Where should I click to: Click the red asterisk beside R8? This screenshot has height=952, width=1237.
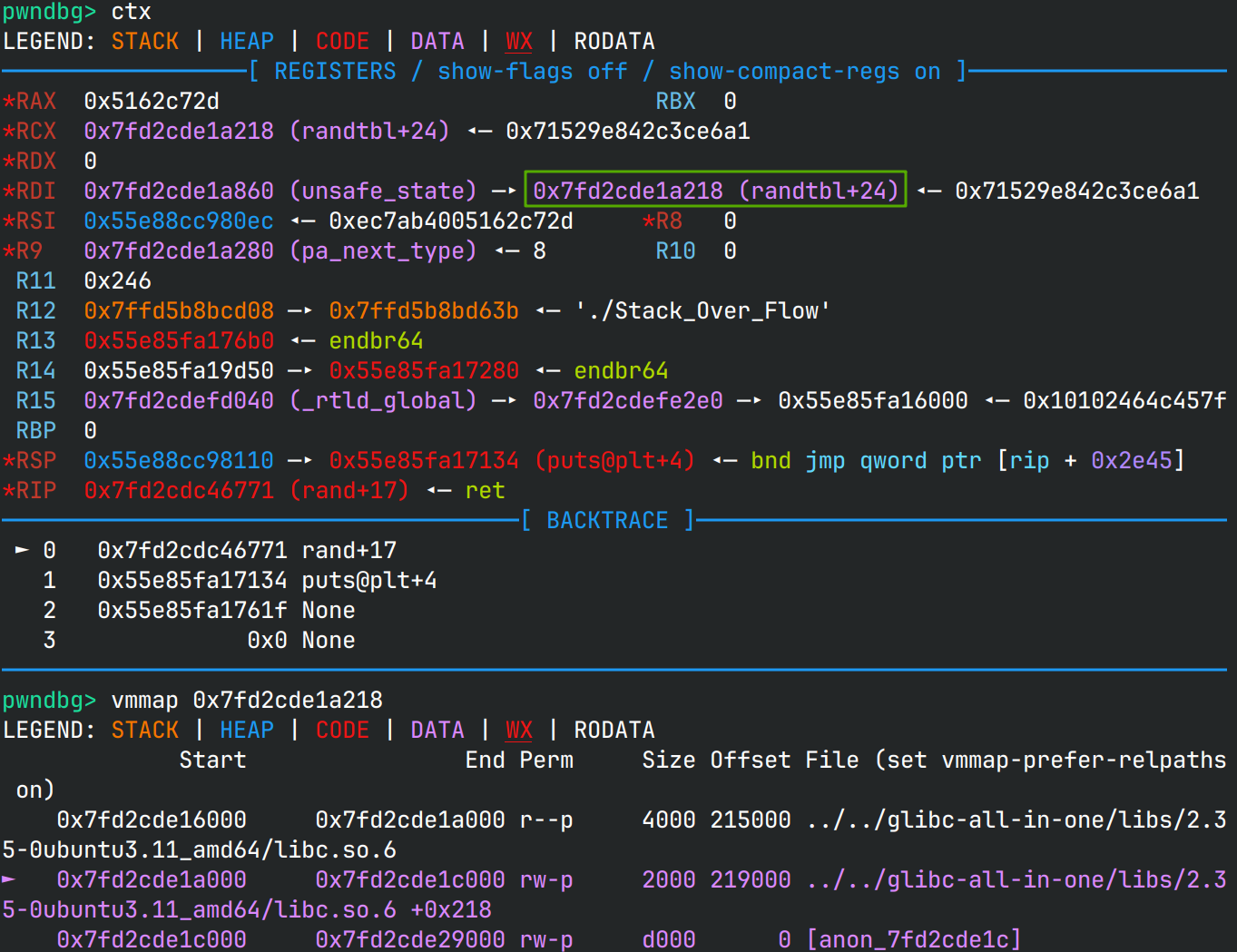click(648, 221)
